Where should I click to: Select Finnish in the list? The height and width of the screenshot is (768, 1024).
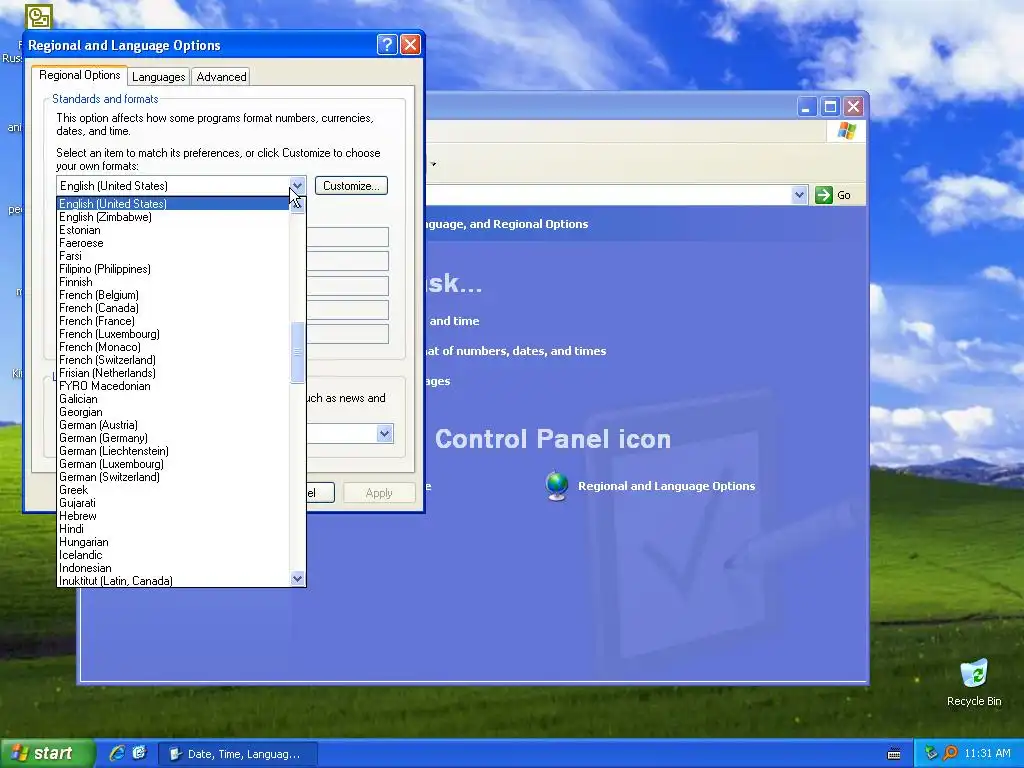[173, 282]
